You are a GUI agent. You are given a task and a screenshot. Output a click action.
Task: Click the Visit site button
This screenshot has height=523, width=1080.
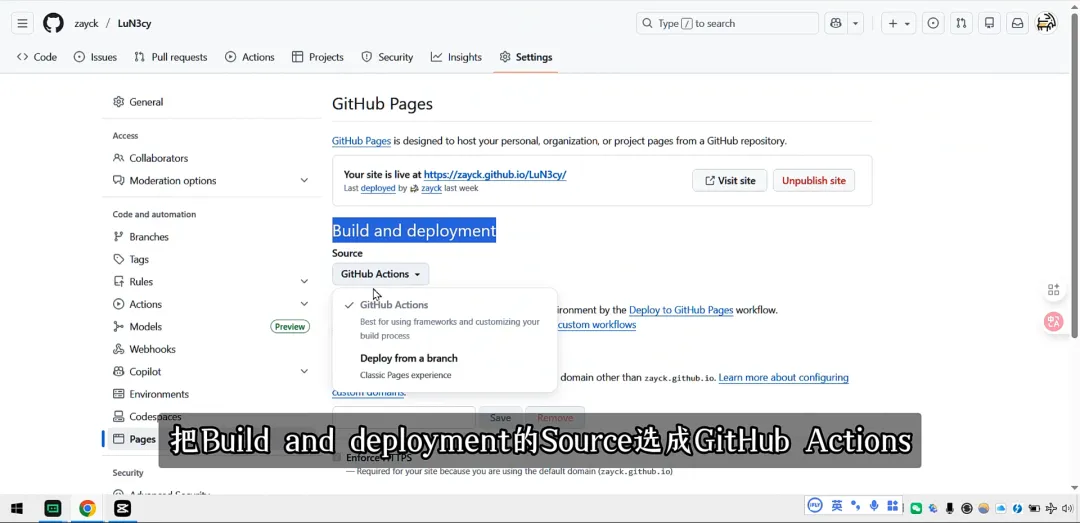(x=729, y=181)
